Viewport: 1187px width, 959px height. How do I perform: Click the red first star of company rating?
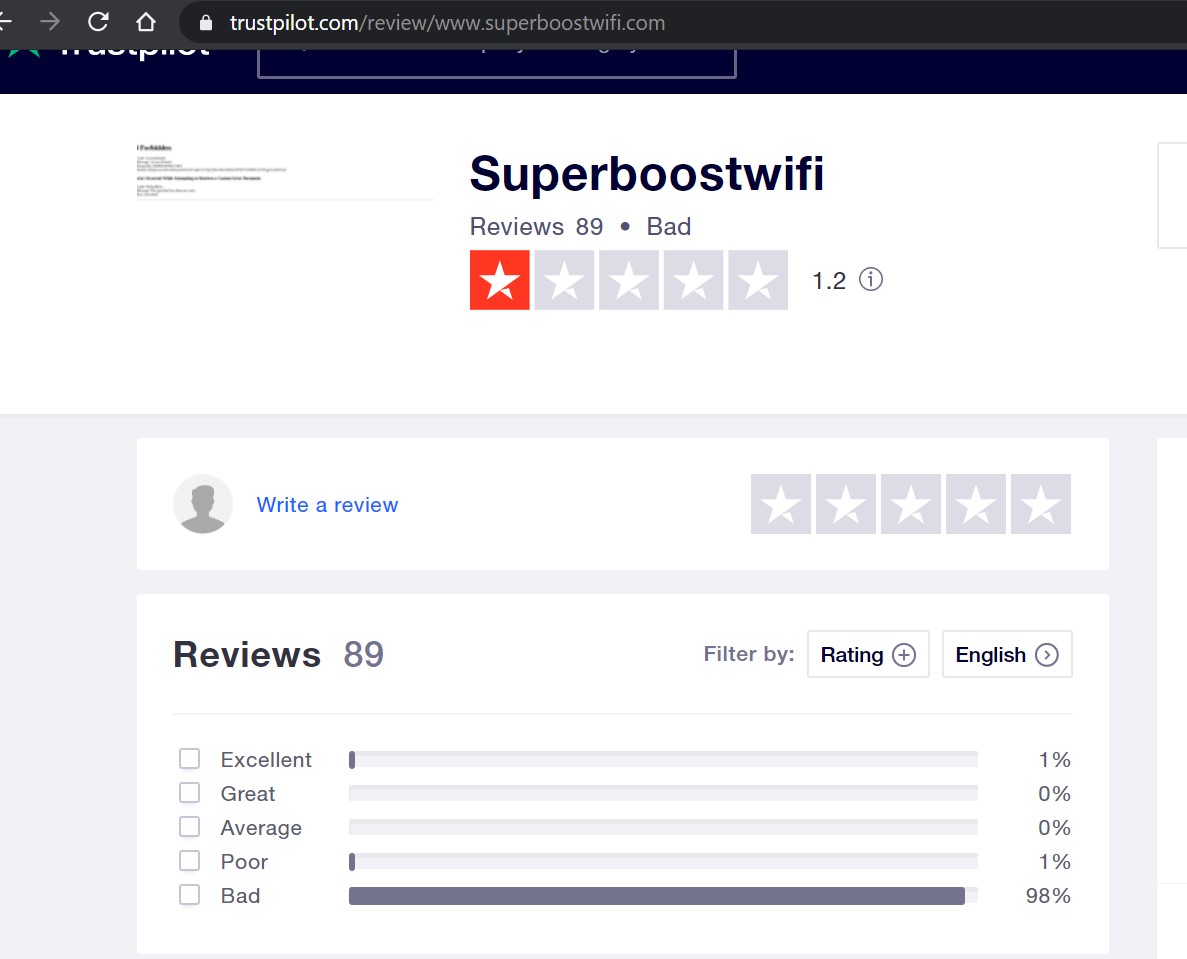(500, 280)
